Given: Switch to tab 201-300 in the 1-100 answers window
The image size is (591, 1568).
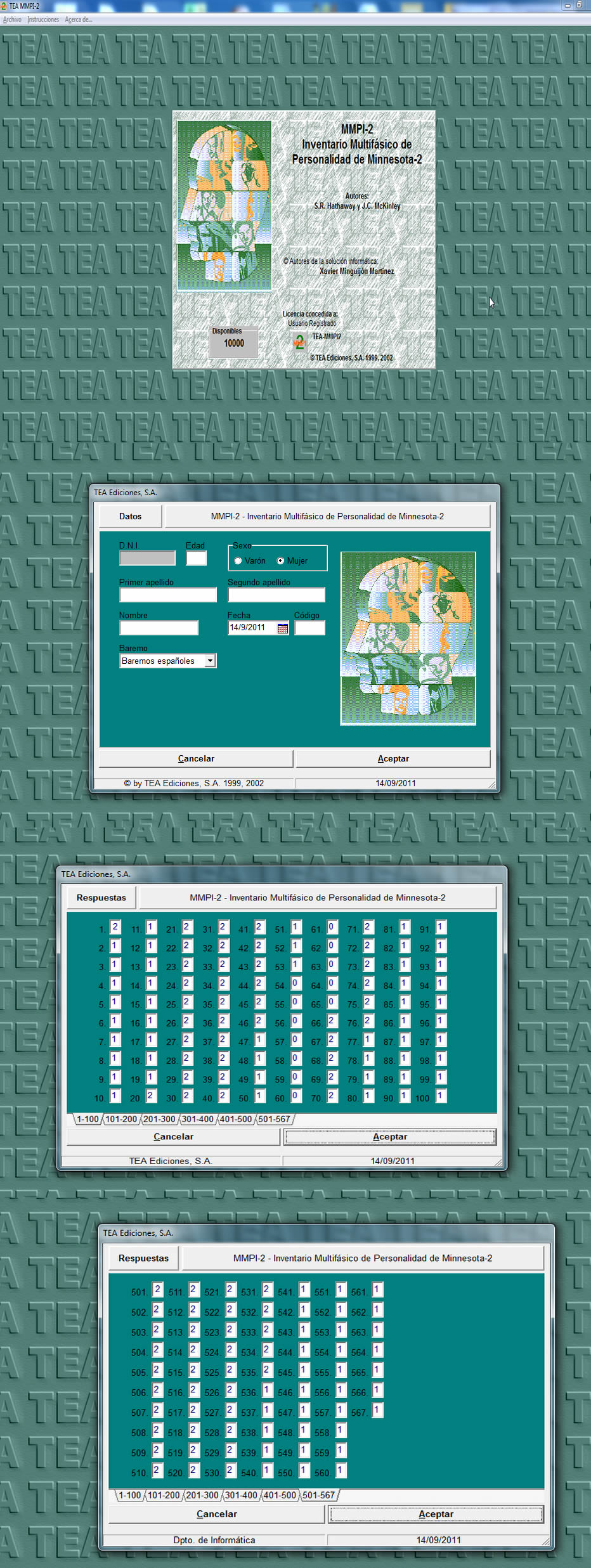Looking at the screenshot, I should 159,1119.
